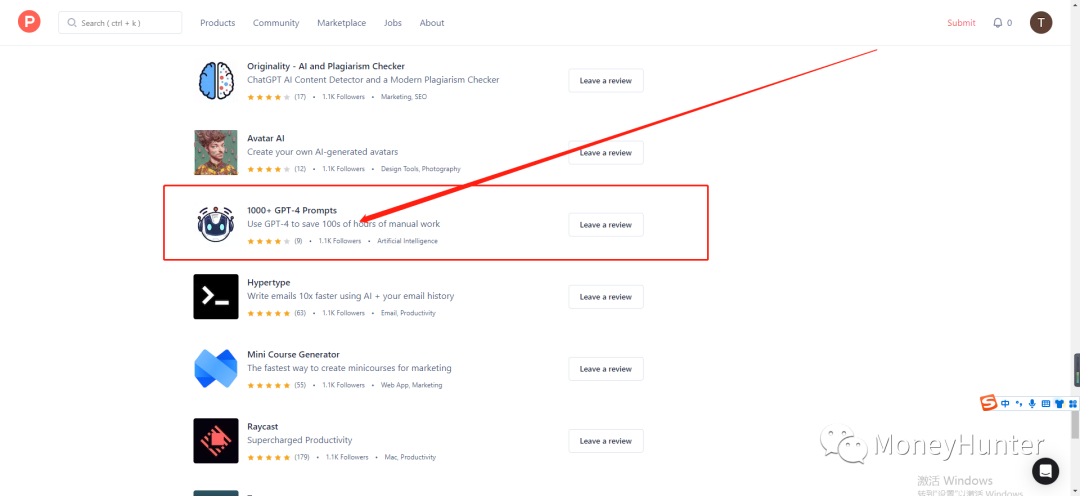Click GPT-4 Prompts' star rating (9)
The height and width of the screenshot is (496, 1080).
[x=275, y=241]
